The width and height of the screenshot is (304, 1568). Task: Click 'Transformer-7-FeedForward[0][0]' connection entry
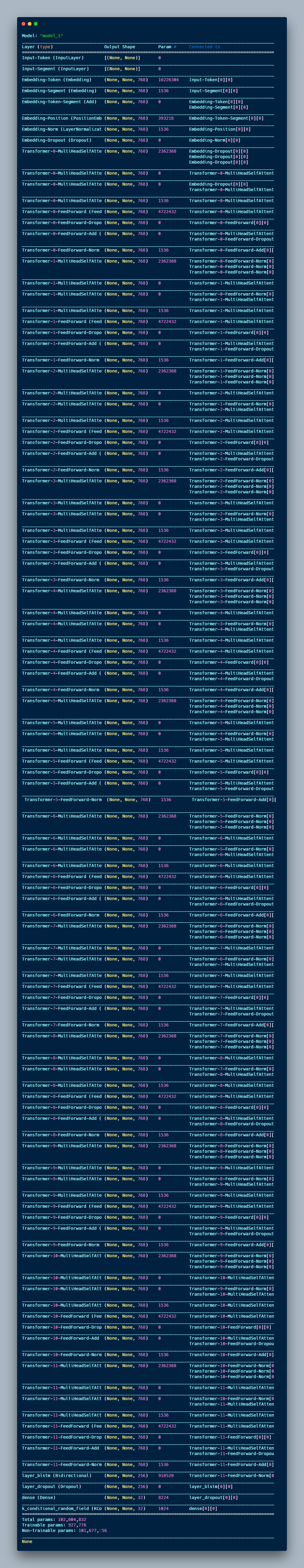[x=229, y=998]
